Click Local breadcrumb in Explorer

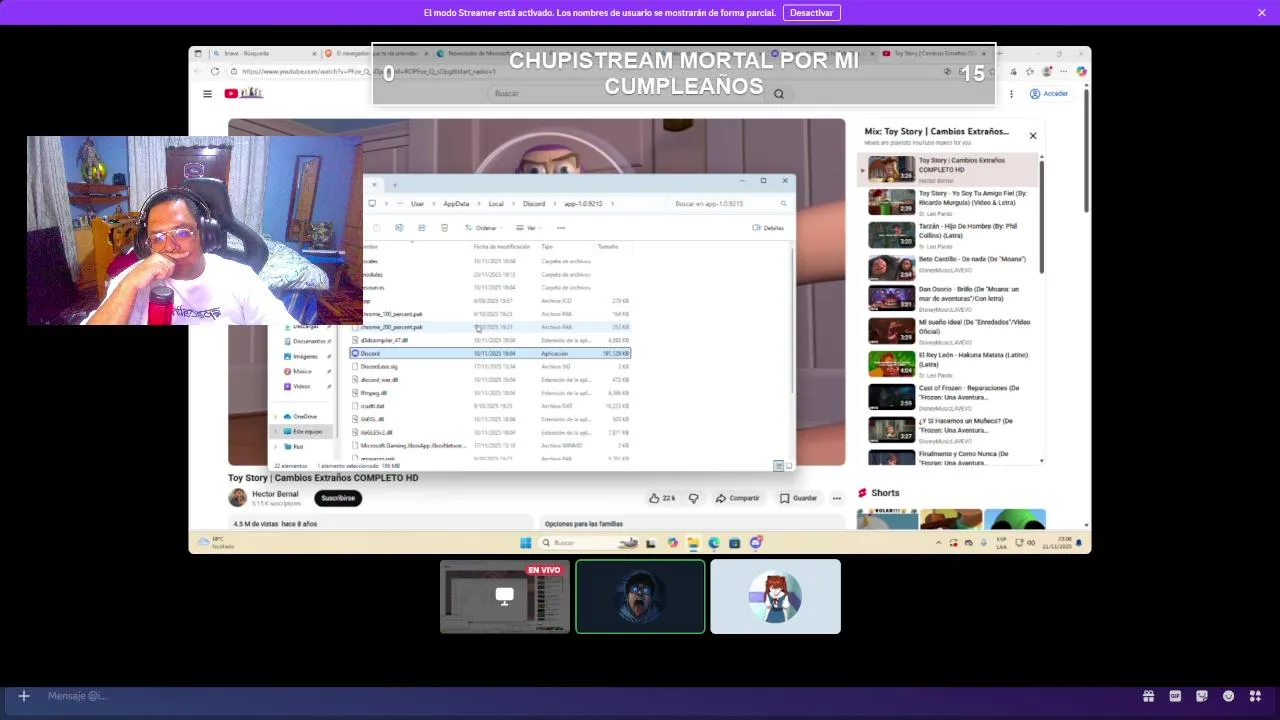(496, 204)
